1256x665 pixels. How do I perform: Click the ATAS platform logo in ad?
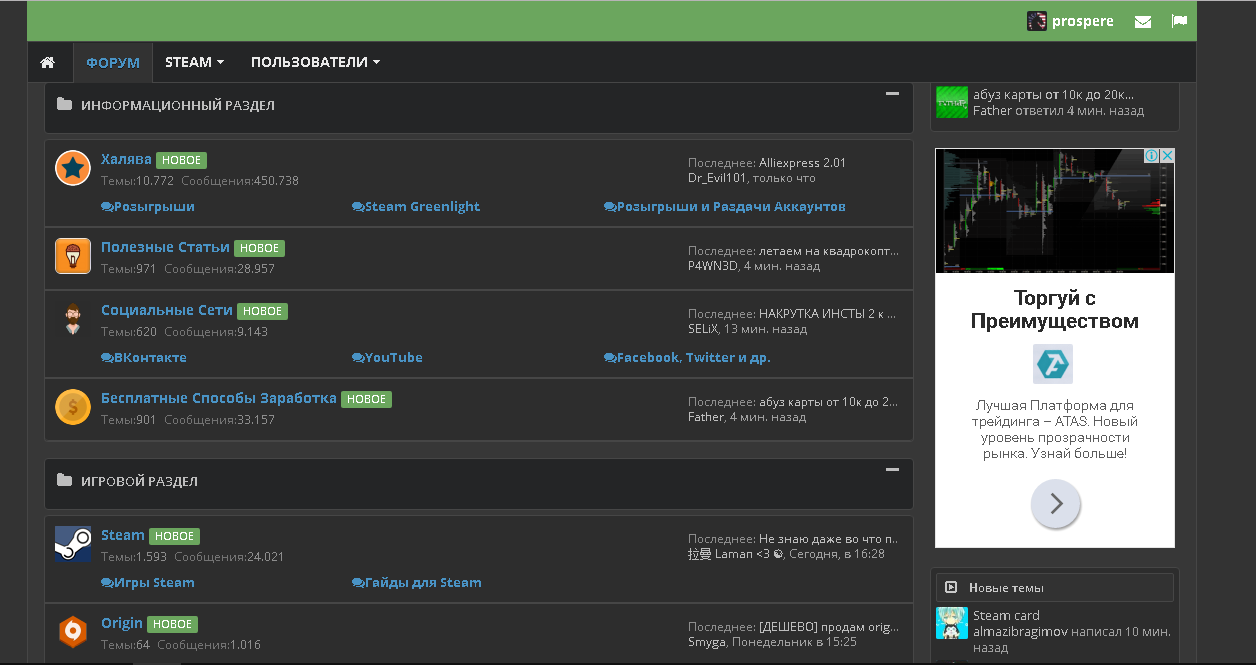(1053, 364)
